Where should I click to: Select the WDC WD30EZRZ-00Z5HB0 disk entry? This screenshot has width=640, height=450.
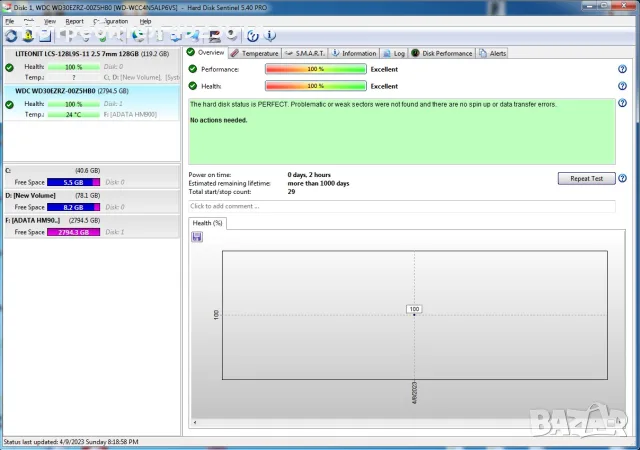pyautogui.click(x=92, y=102)
